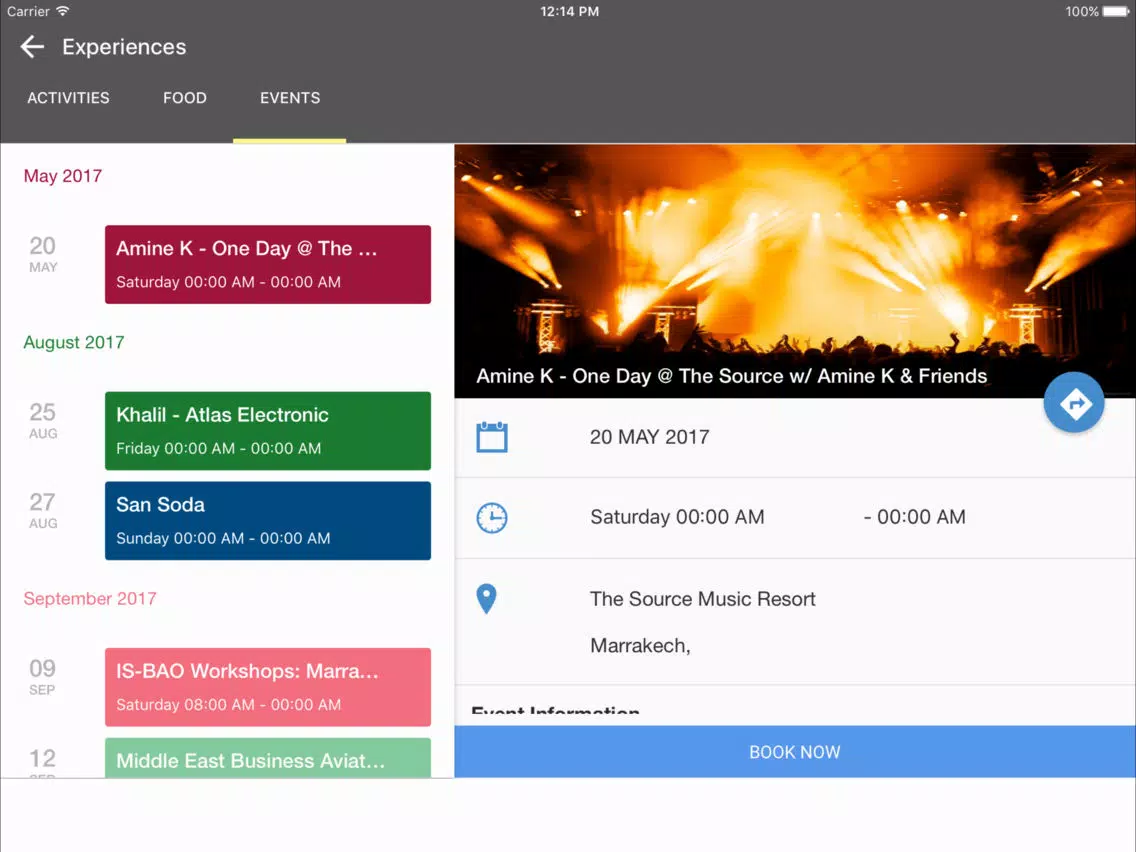Tap the August 2017 section header
The image size is (1136, 852).
click(74, 342)
